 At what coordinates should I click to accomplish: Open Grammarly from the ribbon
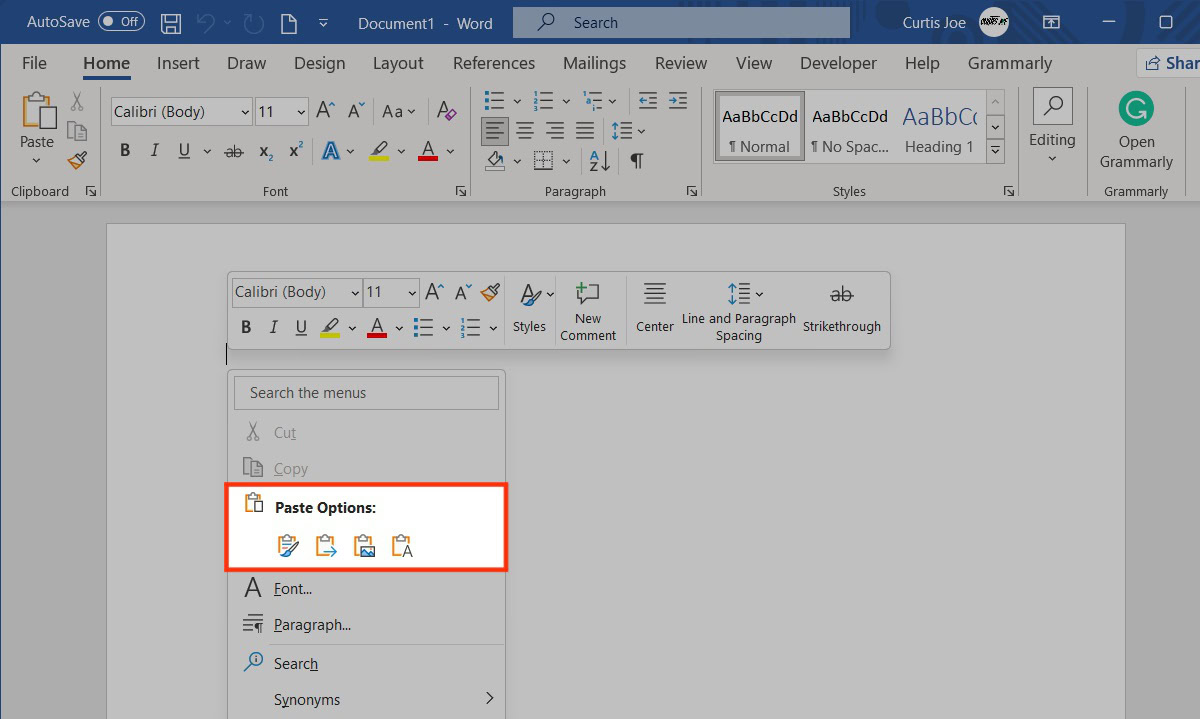coord(1136,131)
